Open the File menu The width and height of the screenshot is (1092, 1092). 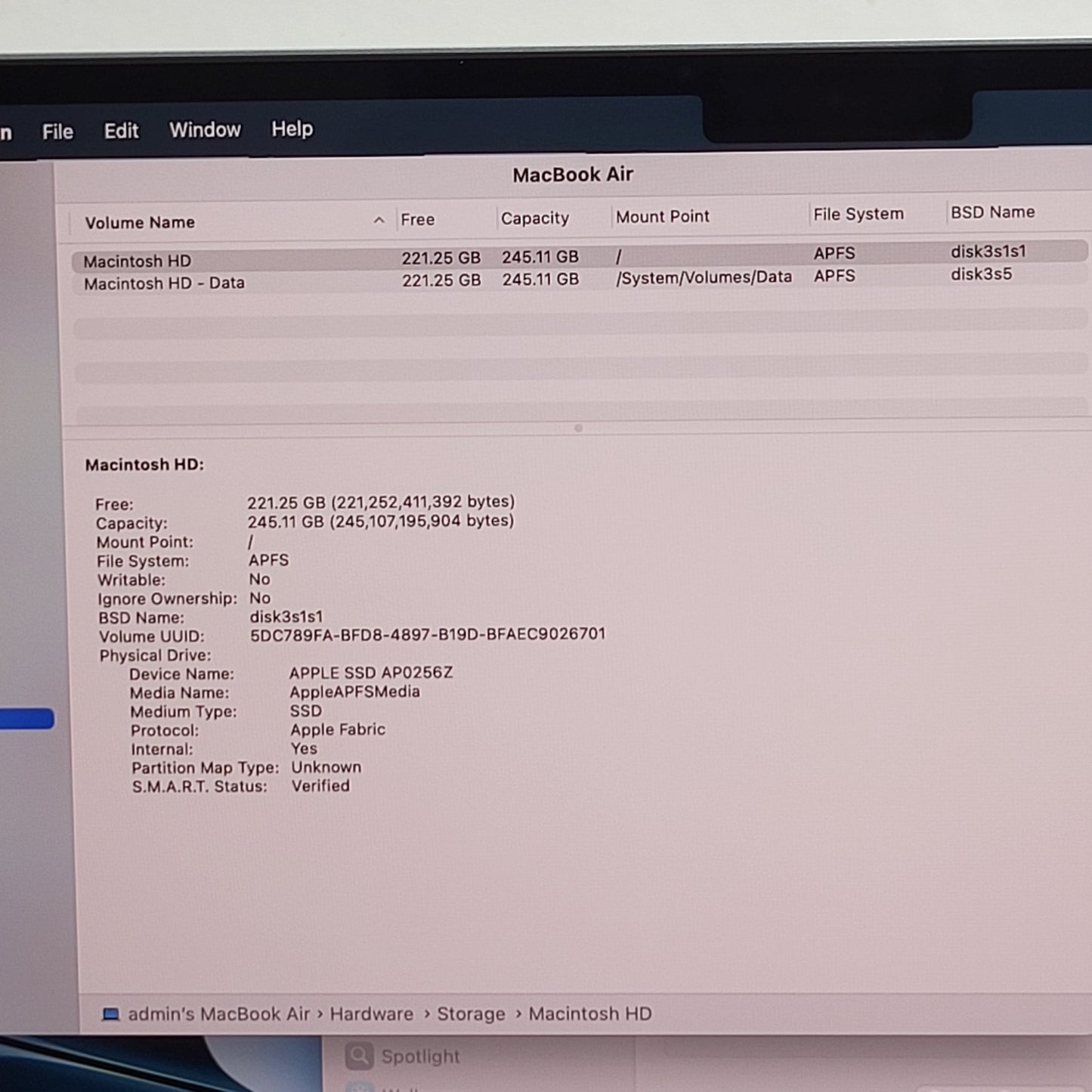[x=57, y=131]
